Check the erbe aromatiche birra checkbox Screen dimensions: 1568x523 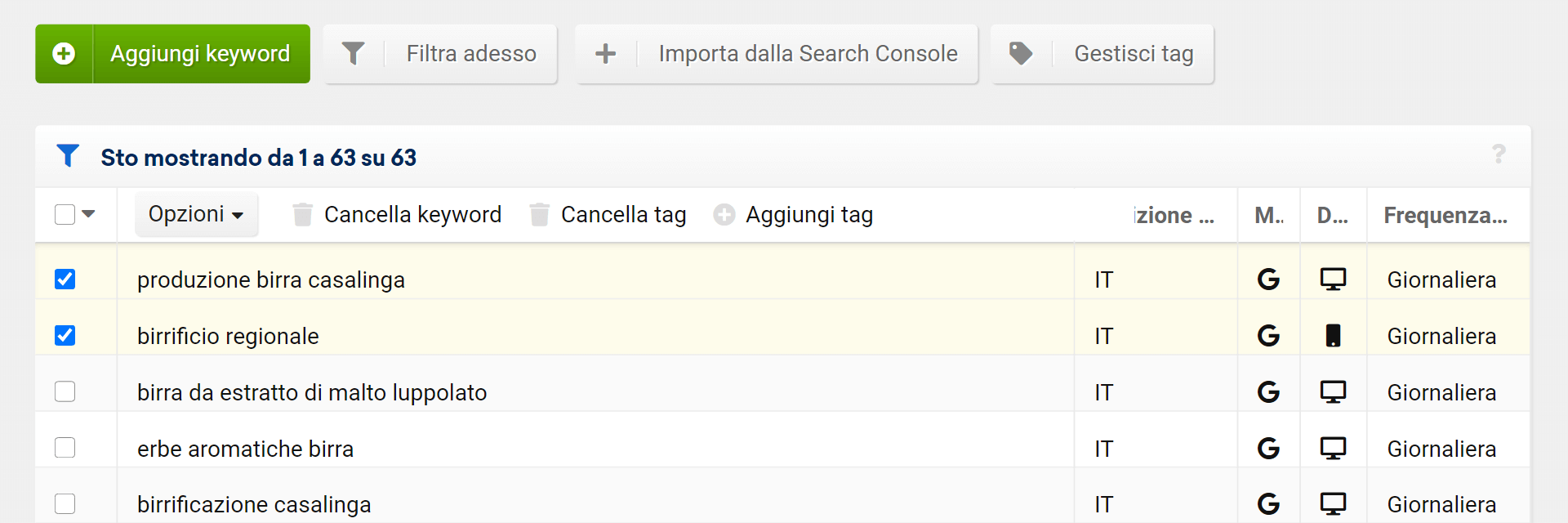[x=65, y=448]
